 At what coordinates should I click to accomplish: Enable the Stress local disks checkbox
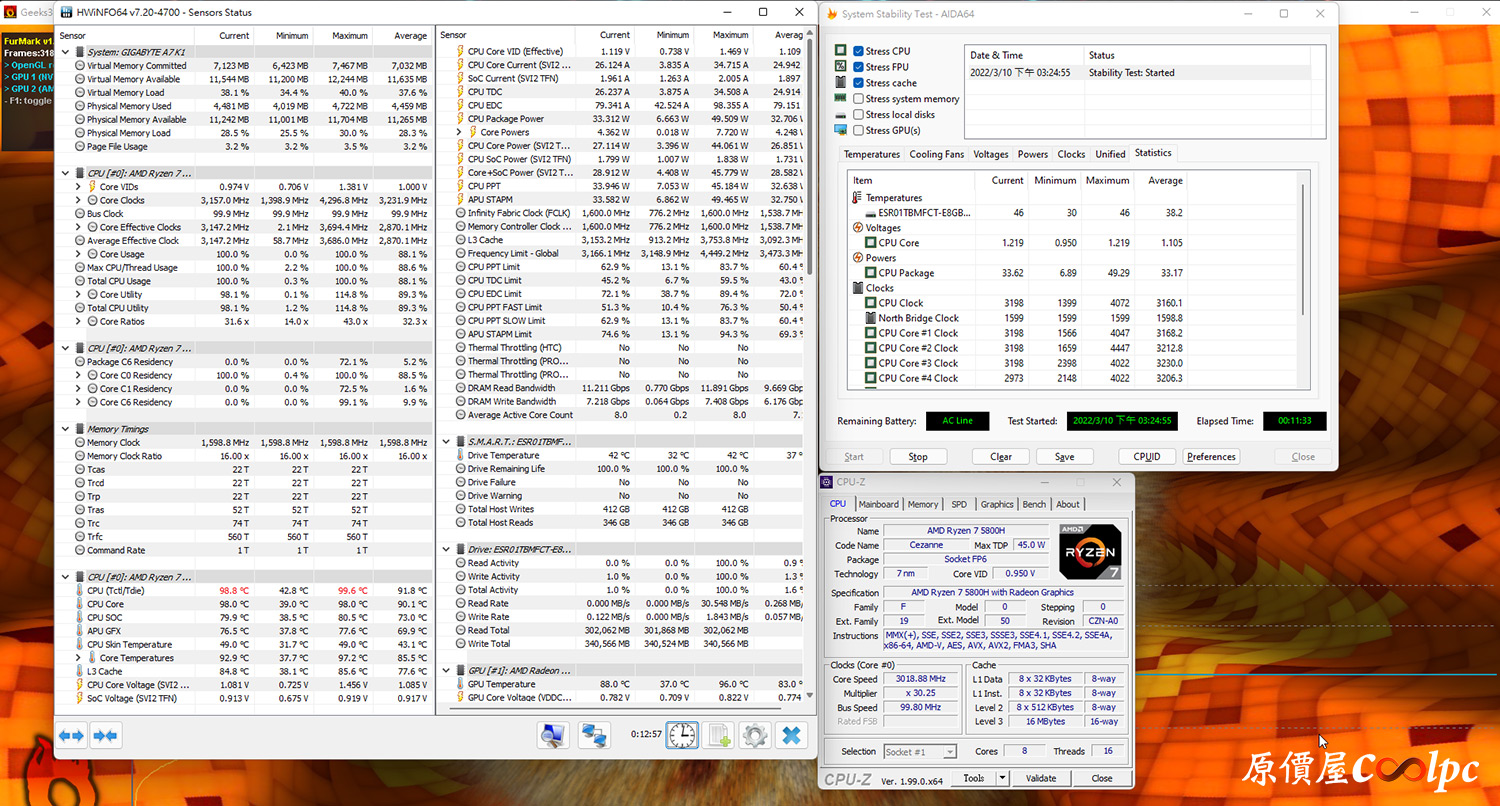tap(858, 115)
